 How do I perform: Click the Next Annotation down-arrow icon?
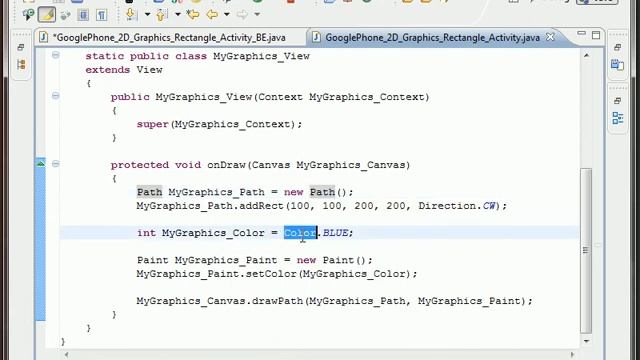tap(131, 15)
